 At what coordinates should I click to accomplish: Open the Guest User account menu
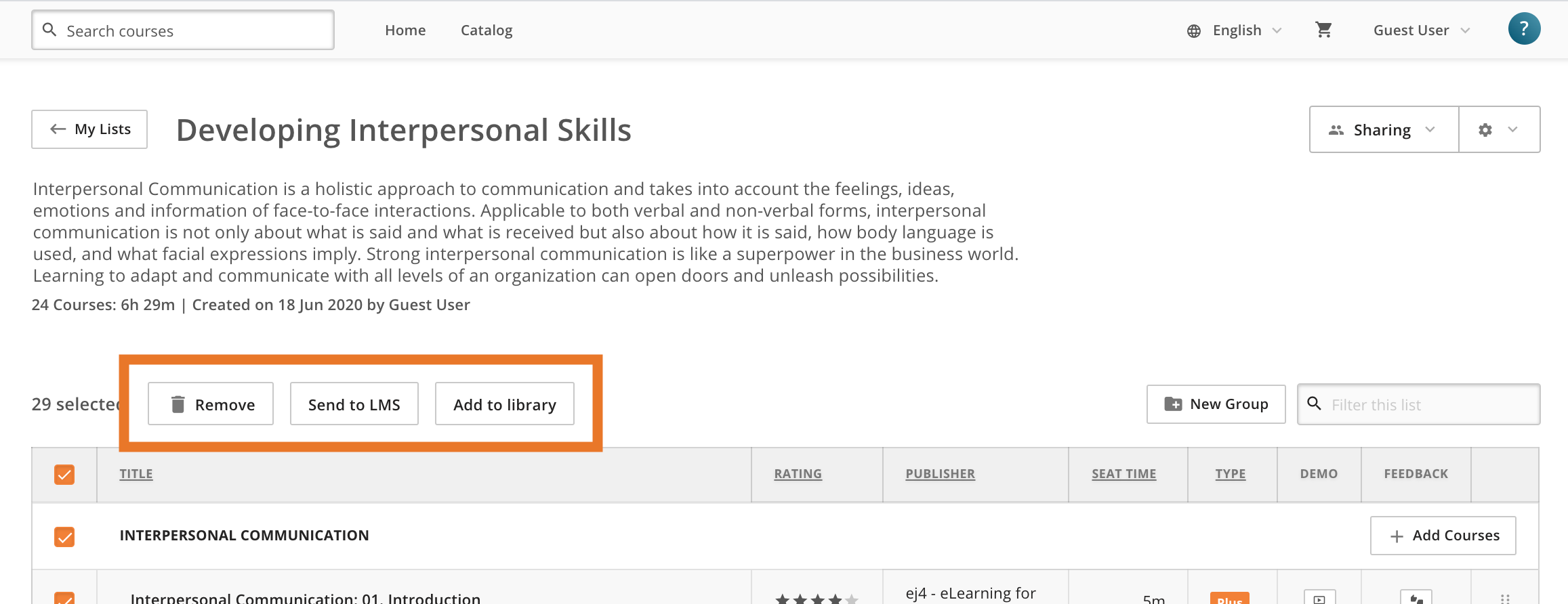[x=1421, y=30]
